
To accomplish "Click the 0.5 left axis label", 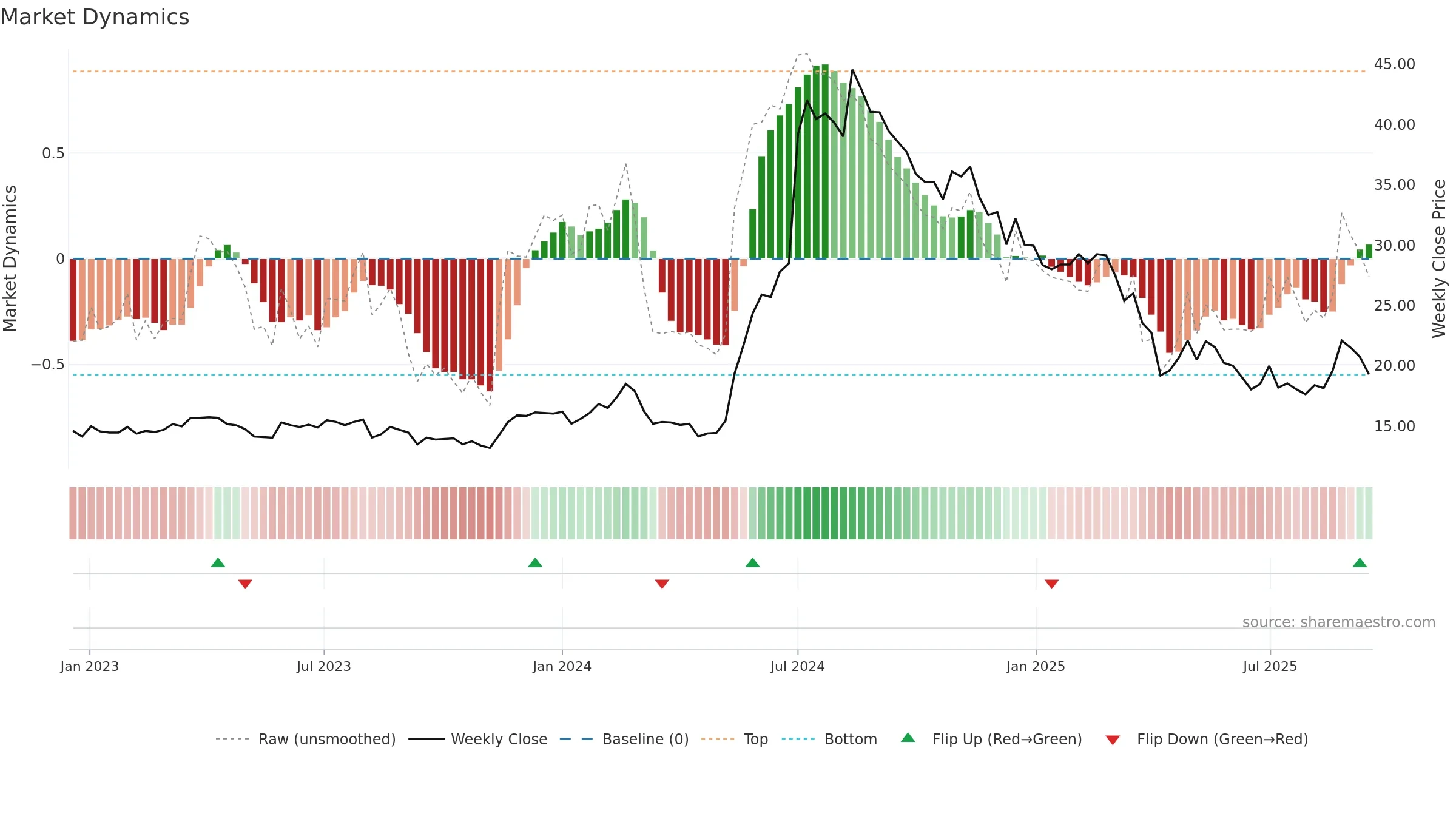I will [x=53, y=153].
